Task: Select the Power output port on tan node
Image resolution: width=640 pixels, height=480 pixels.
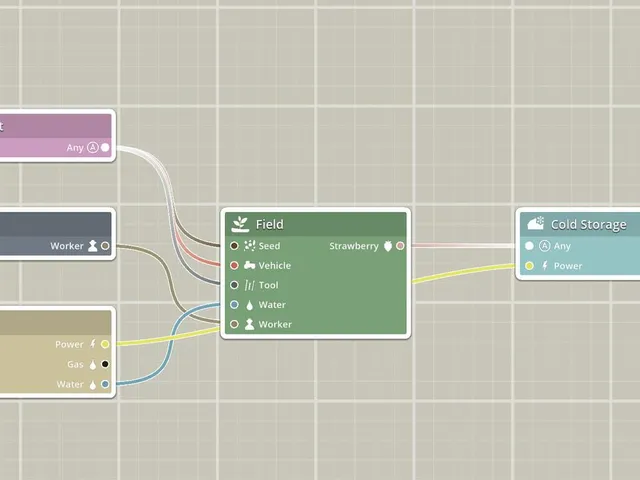Action: (x=105, y=344)
